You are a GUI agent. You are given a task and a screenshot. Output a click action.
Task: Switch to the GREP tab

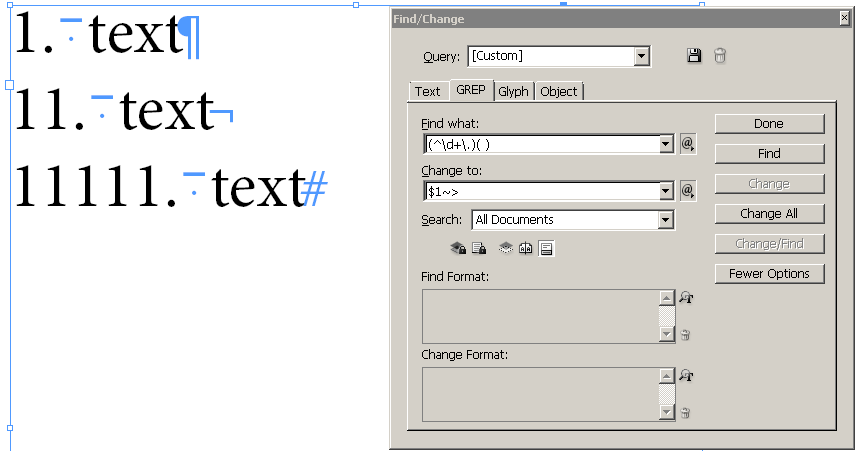coord(471,90)
